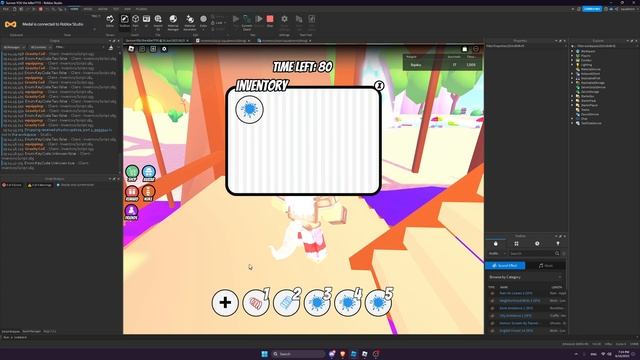Open the All Messages dropdown in Output
Screen dimensions: 640x360
click(x=14, y=47)
